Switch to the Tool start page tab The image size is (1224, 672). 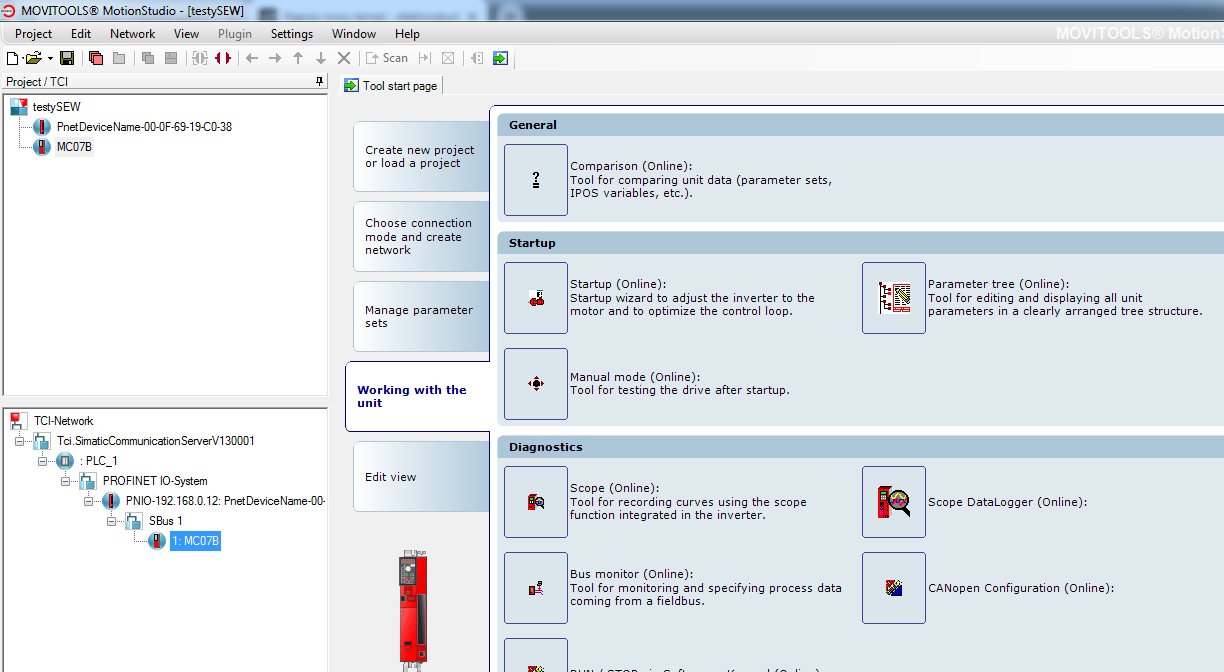pos(391,86)
